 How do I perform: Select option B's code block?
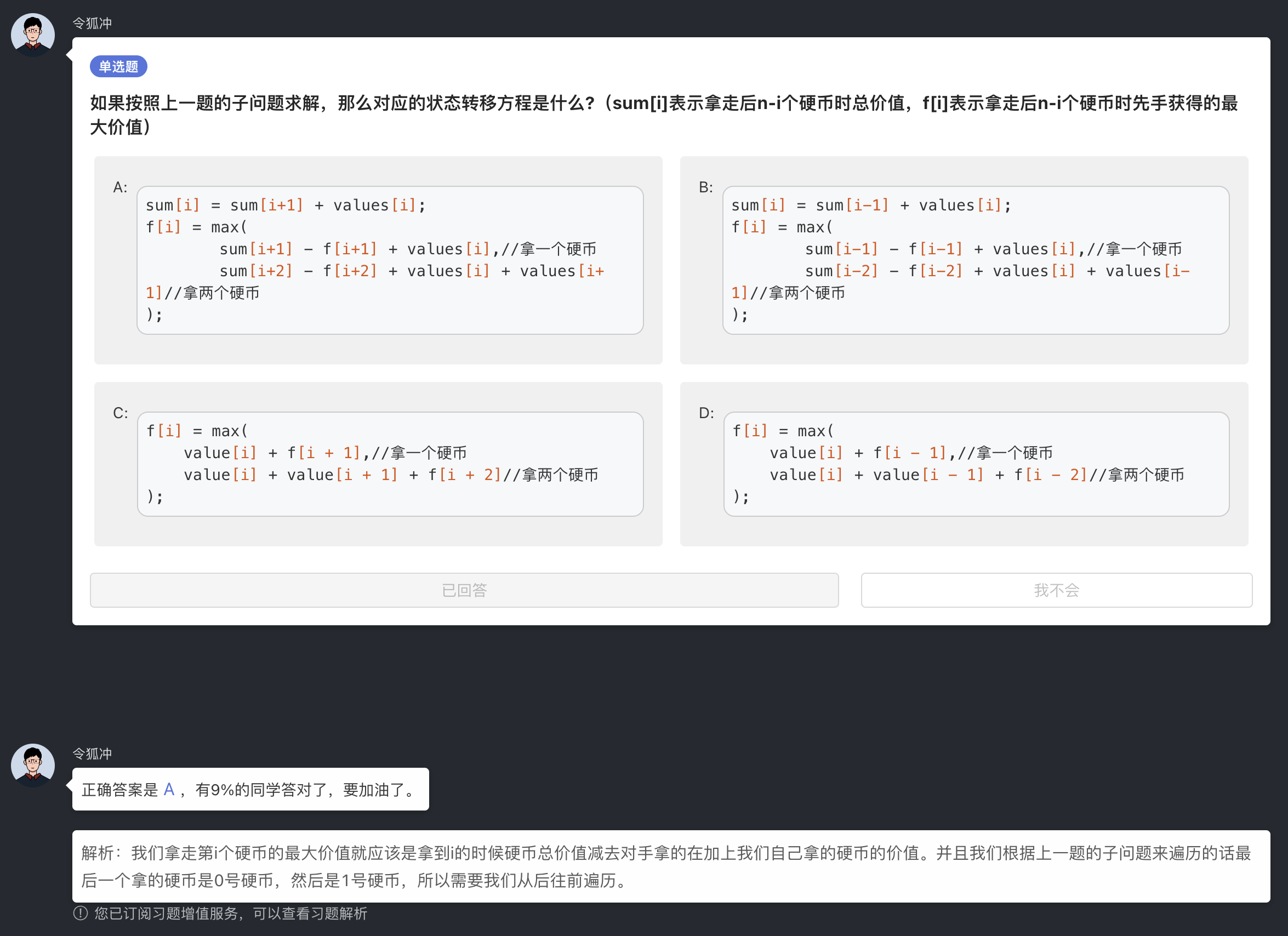[976, 259]
